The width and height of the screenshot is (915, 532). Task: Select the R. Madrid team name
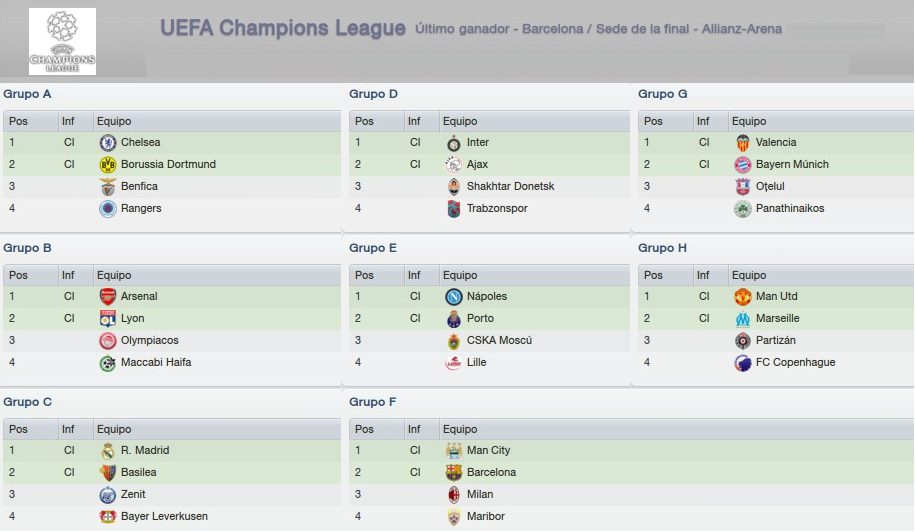(x=145, y=450)
